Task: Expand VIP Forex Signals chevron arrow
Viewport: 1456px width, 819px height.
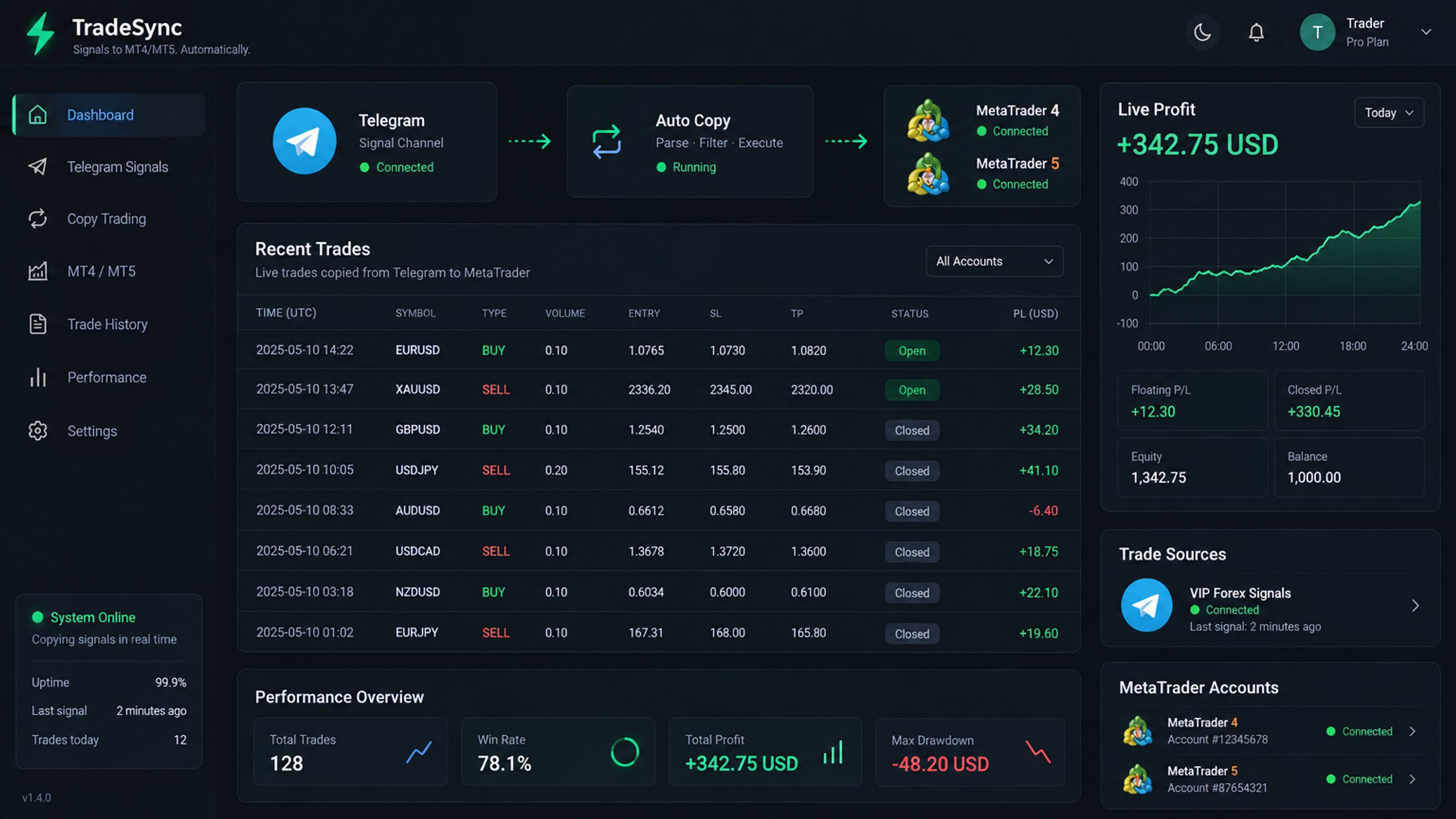Action: pyautogui.click(x=1416, y=606)
